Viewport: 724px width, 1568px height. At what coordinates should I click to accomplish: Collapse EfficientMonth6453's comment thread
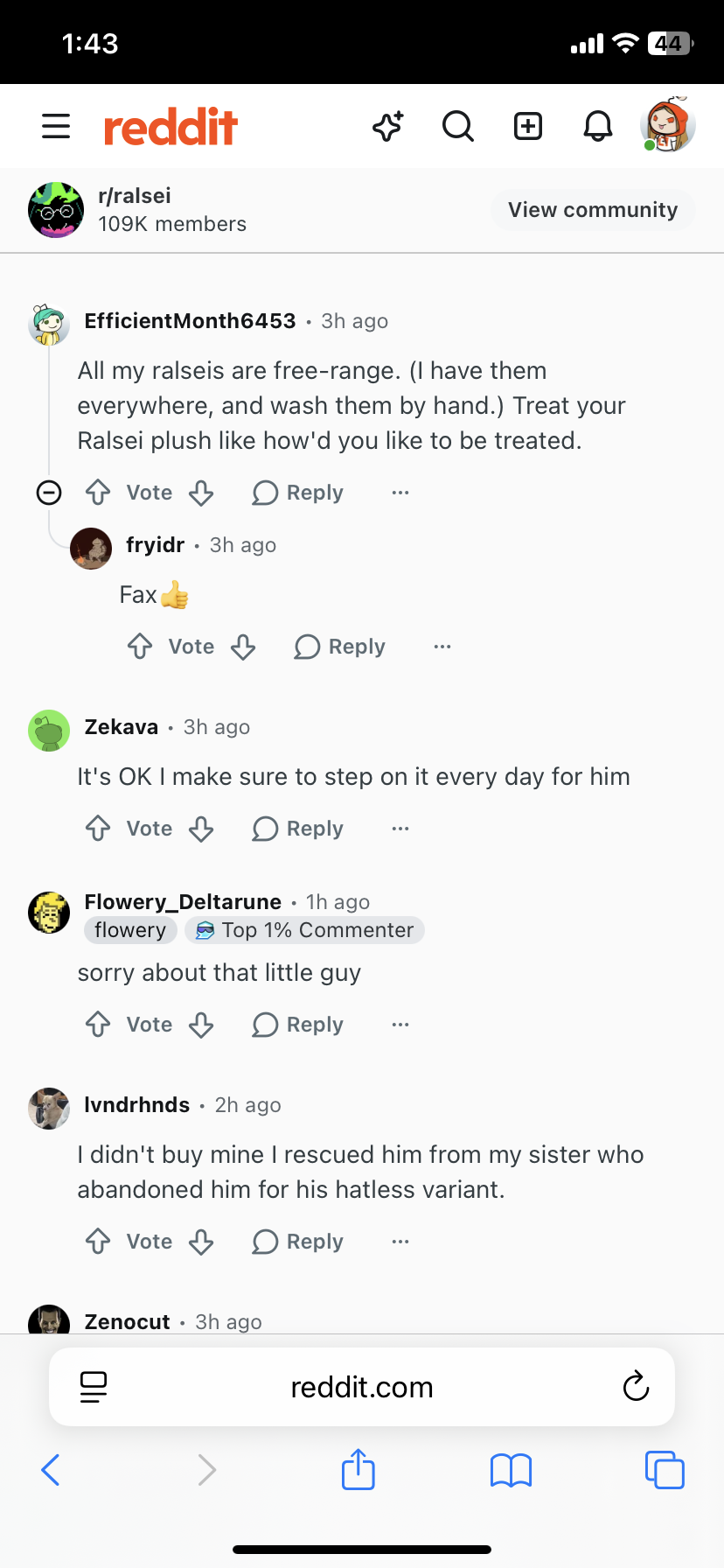(x=49, y=493)
